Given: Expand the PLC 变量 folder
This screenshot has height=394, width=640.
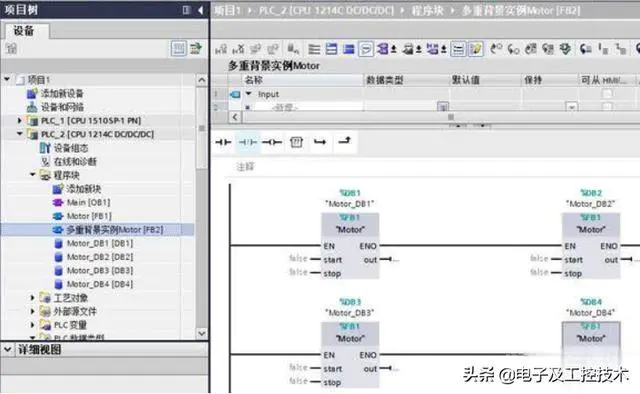Looking at the screenshot, I should (32, 325).
